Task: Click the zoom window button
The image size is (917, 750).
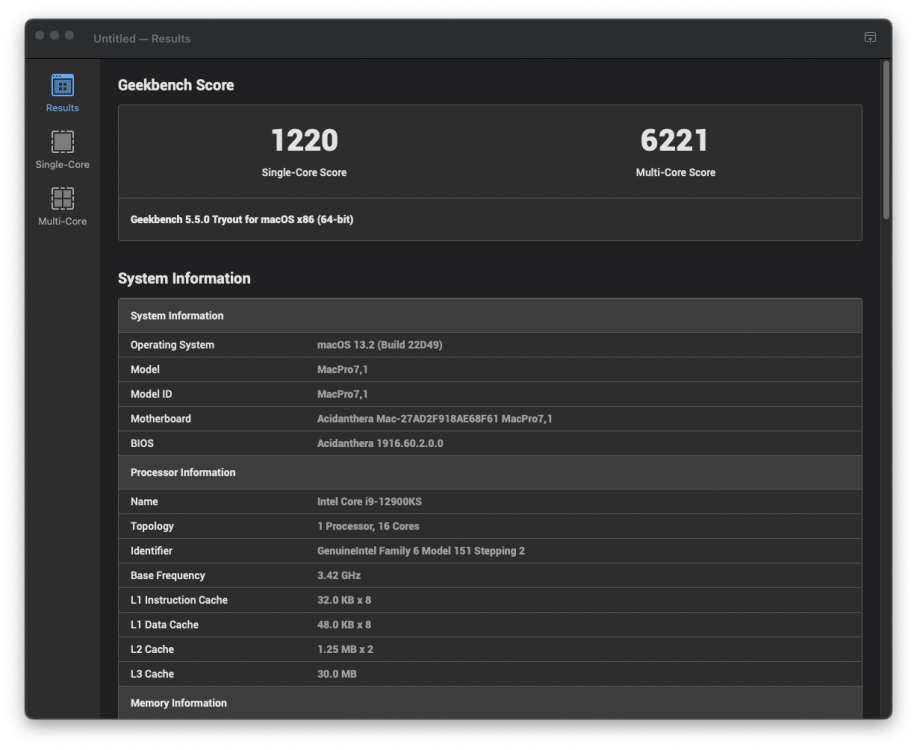Action: (69, 35)
